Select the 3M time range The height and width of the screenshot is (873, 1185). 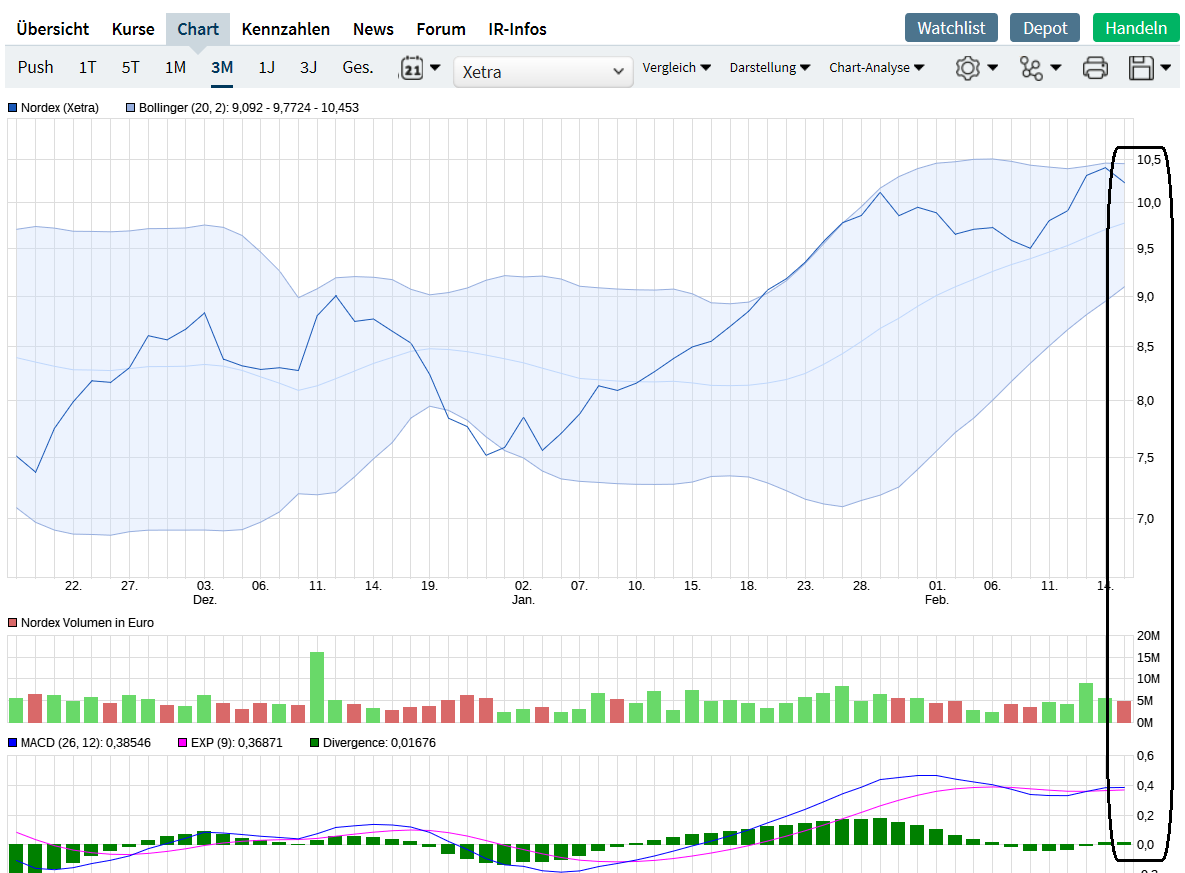222,67
